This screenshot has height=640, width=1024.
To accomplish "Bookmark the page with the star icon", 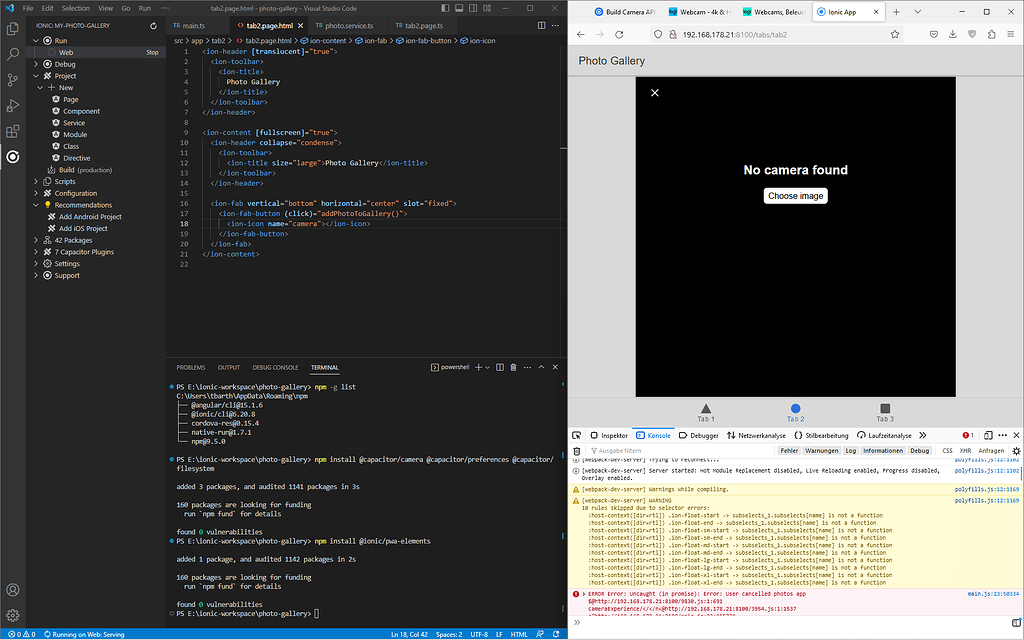I will pyautogui.click(x=895, y=35).
